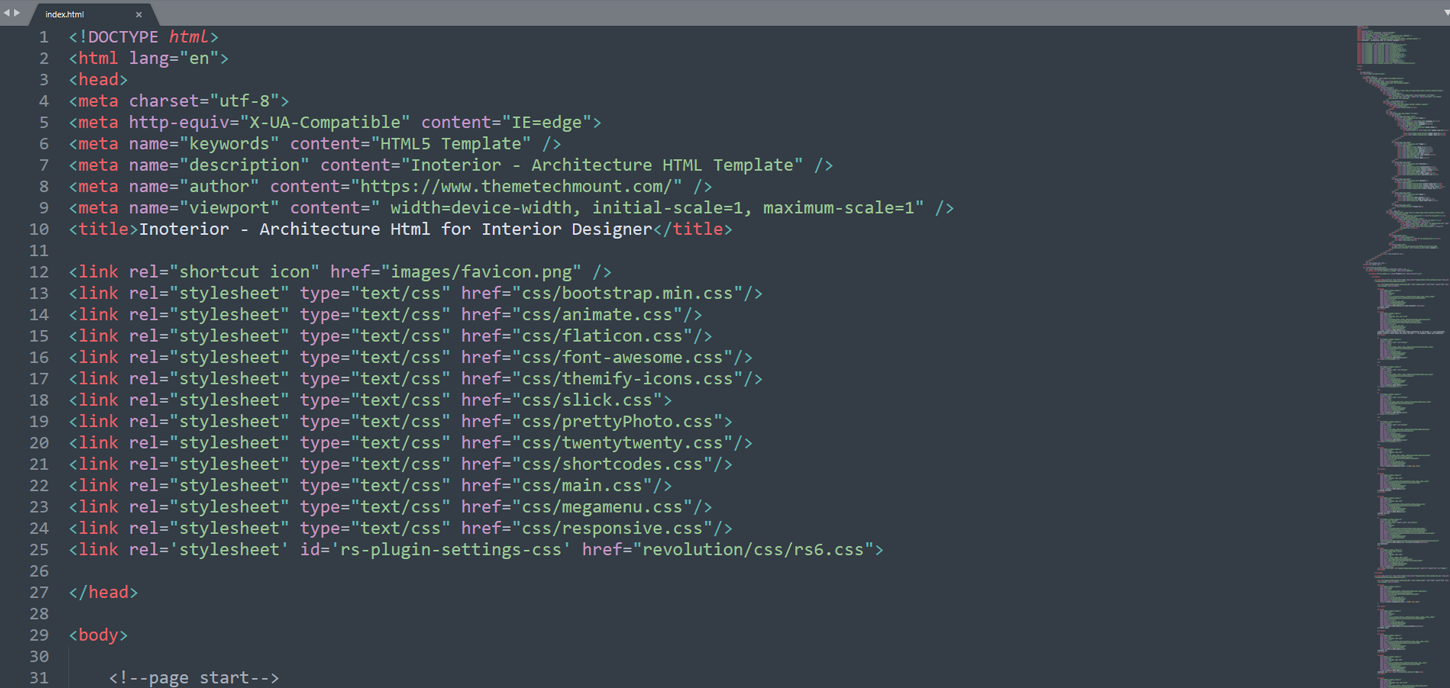Click the opening <body> tag
Screen dimensions: 1450x688
[x=99, y=635]
